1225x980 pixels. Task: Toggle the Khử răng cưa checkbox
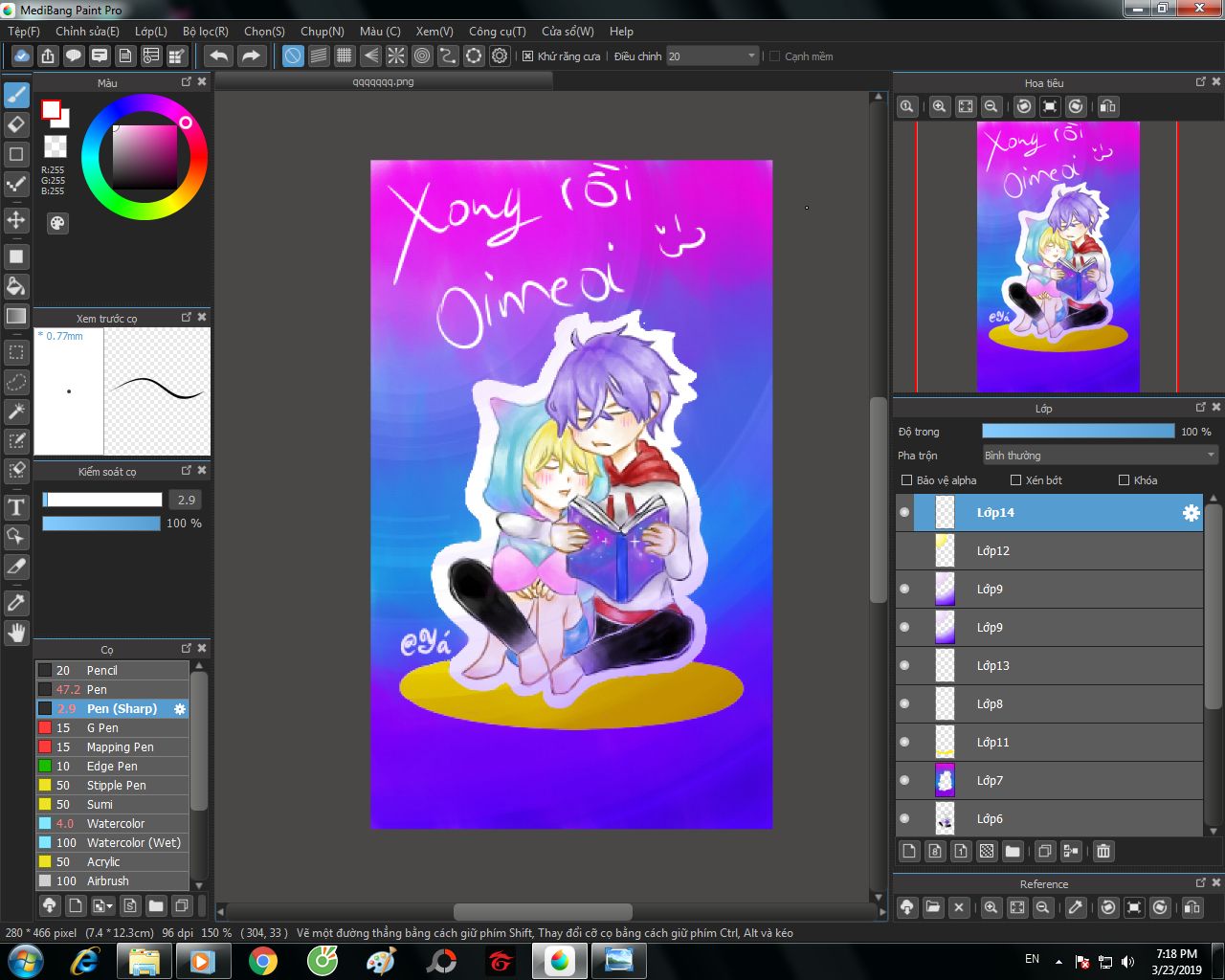[x=527, y=56]
